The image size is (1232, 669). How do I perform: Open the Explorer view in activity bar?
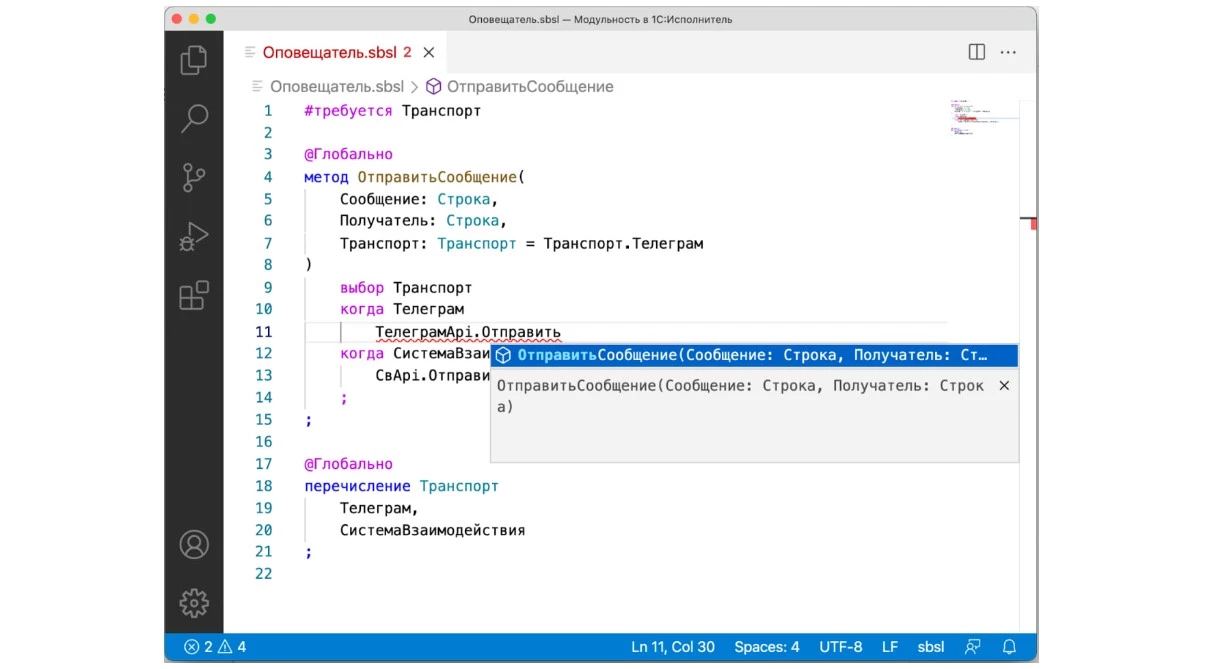pyautogui.click(x=194, y=60)
